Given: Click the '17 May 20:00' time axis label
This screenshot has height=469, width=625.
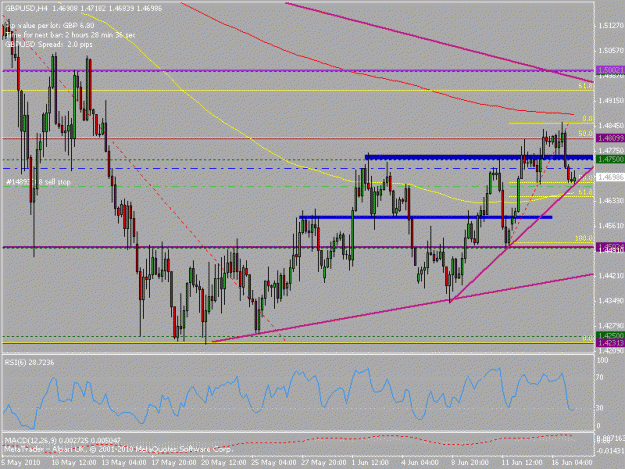Looking at the screenshot, I should click(x=174, y=463).
